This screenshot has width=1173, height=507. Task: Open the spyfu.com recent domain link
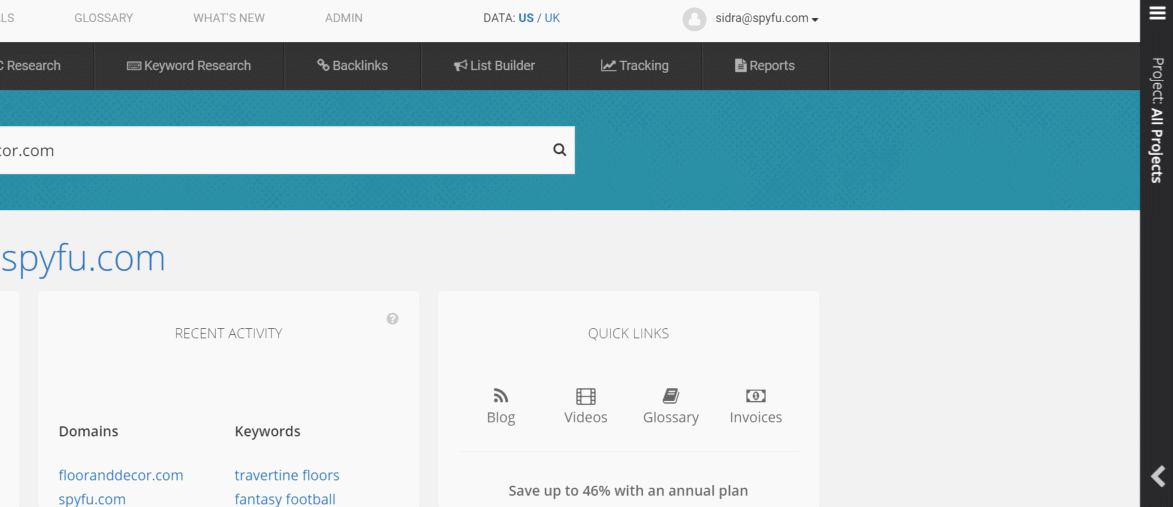(x=92, y=499)
